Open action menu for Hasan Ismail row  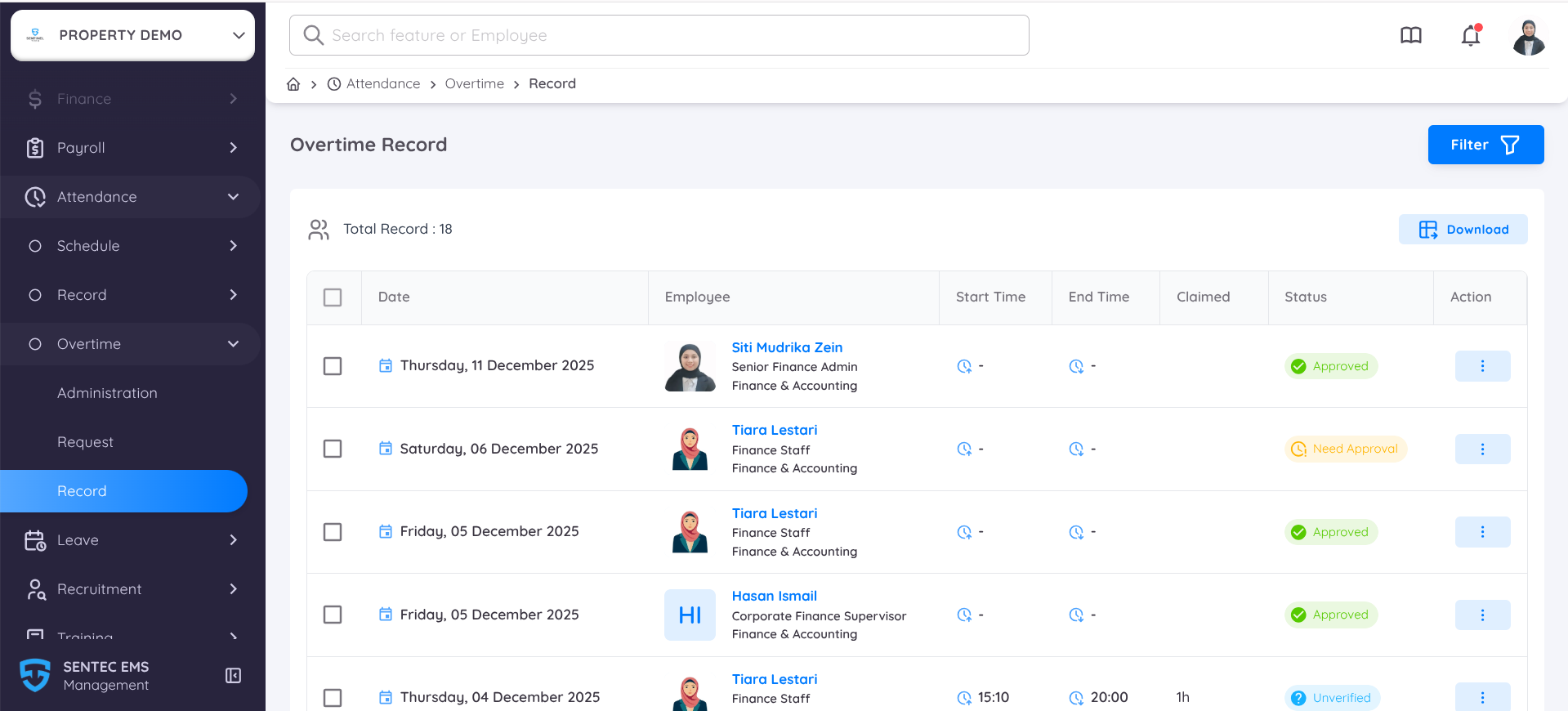coord(1482,615)
